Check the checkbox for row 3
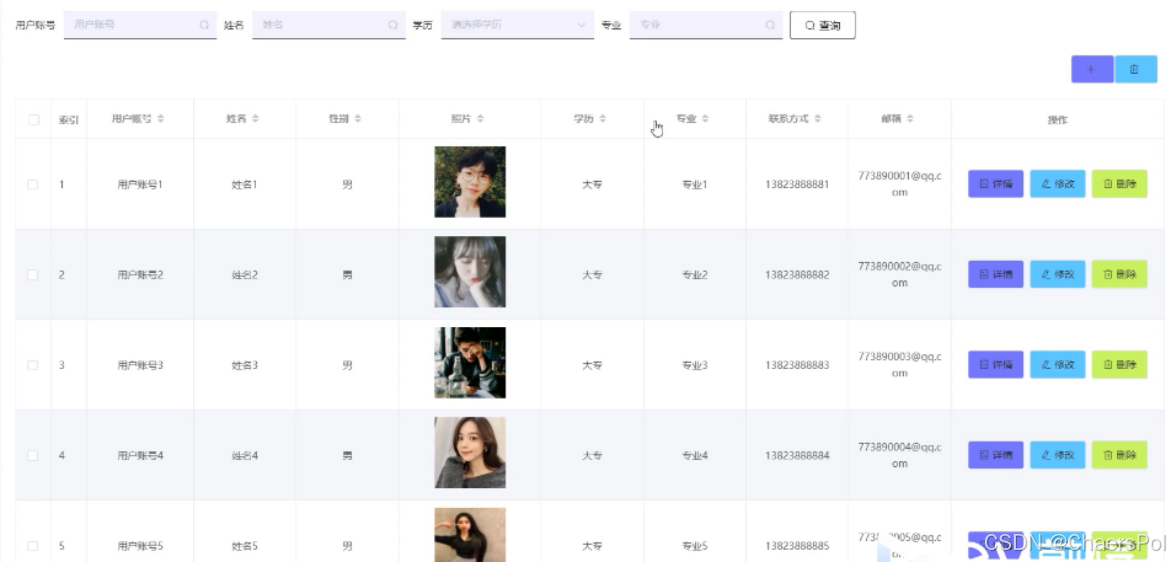This screenshot has width=1171, height=563. tap(33, 365)
